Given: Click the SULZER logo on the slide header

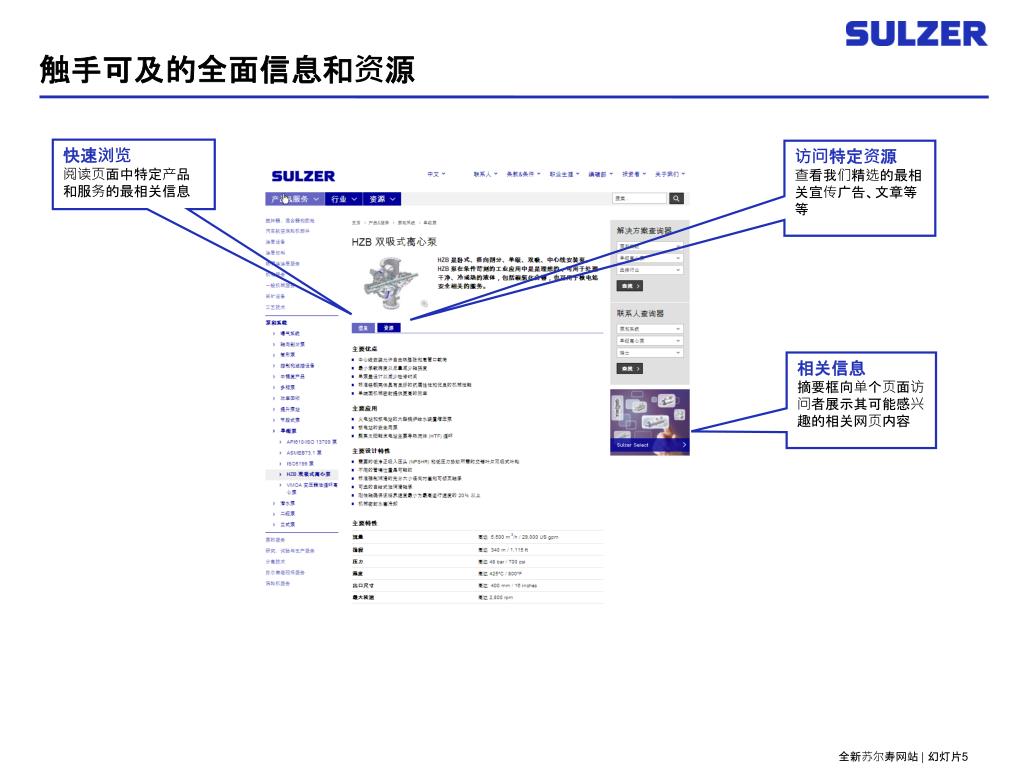Looking at the screenshot, I should tap(916, 34).
